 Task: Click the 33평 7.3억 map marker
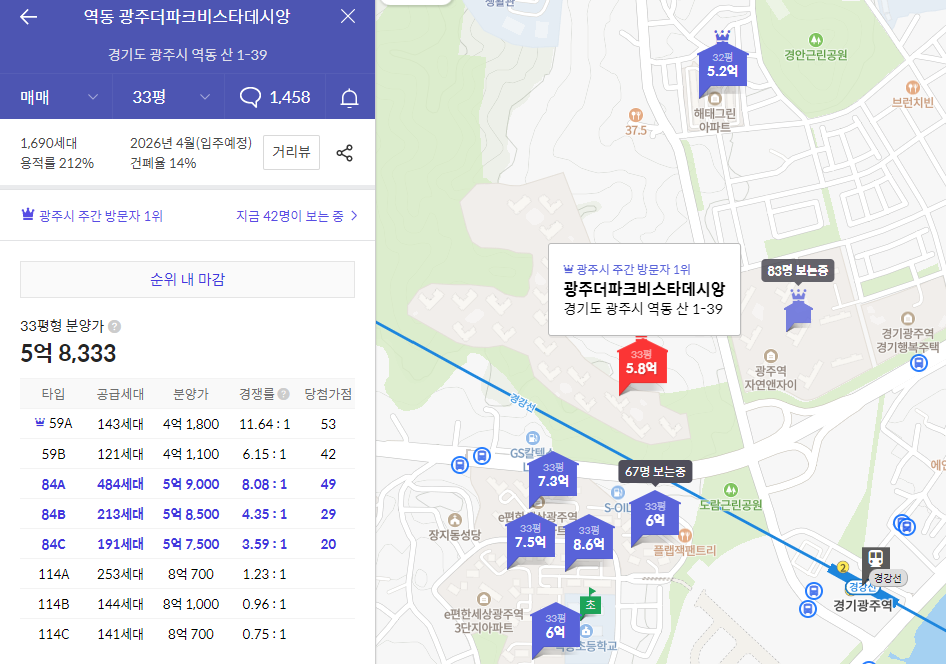(x=553, y=476)
